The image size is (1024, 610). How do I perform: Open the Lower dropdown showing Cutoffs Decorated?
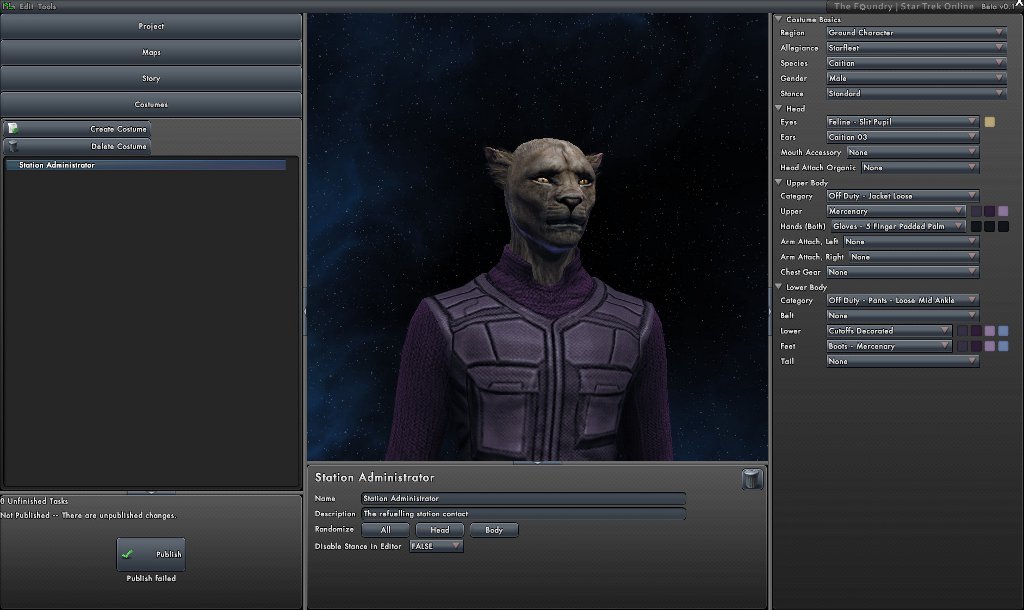pos(889,331)
